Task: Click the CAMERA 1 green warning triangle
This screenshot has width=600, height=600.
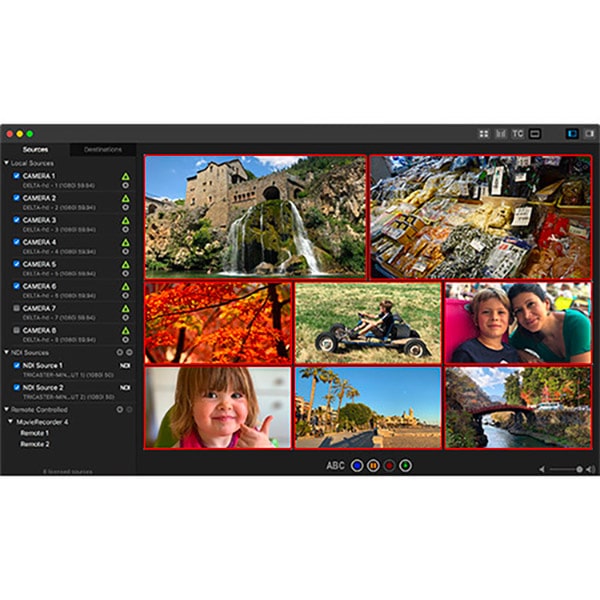Action: click(126, 176)
